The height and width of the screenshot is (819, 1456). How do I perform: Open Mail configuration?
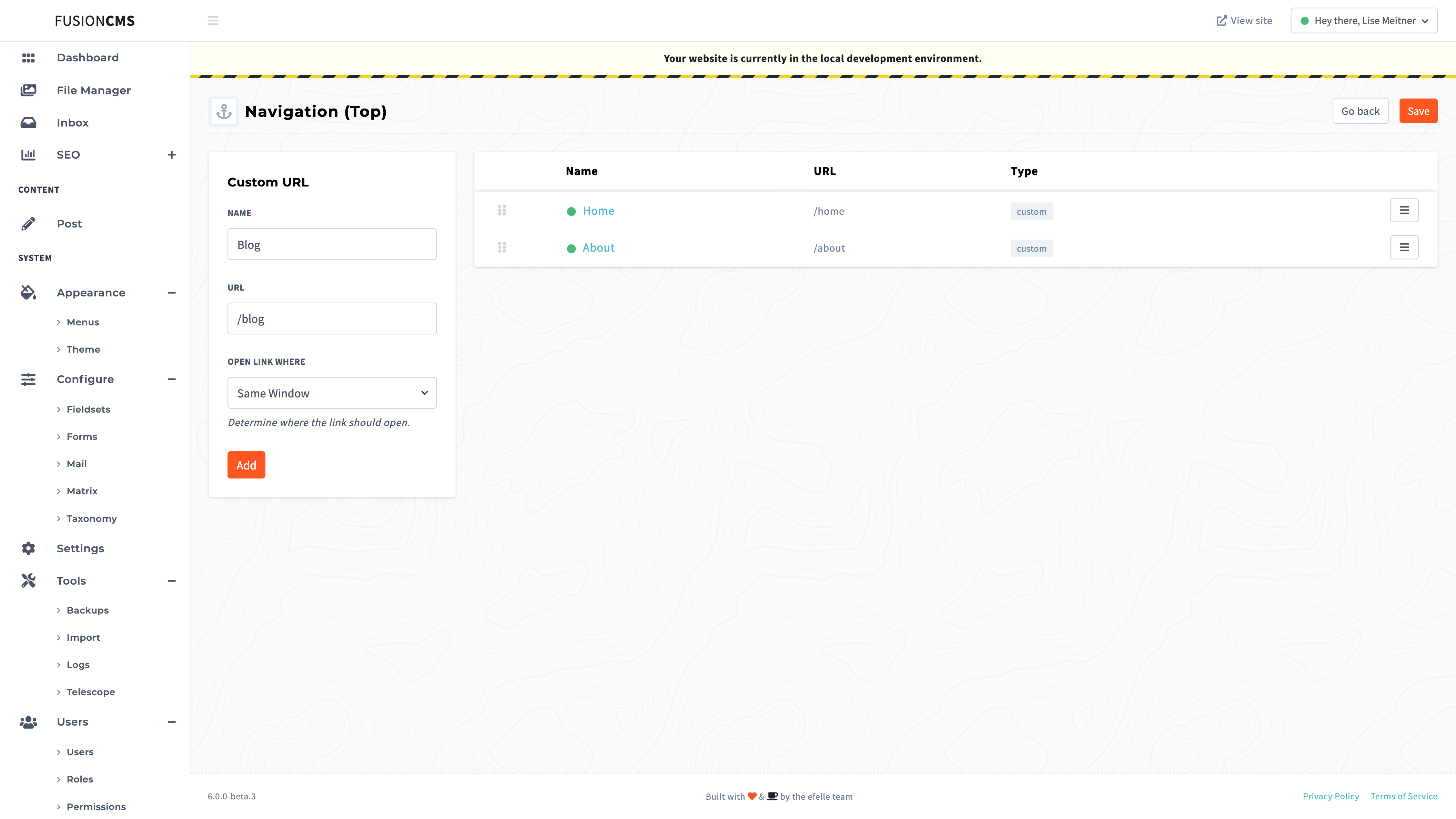click(76, 464)
